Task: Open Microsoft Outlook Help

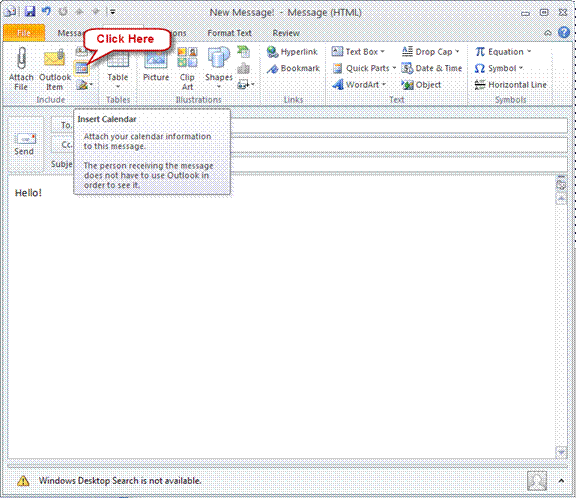Action: click(x=564, y=32)
